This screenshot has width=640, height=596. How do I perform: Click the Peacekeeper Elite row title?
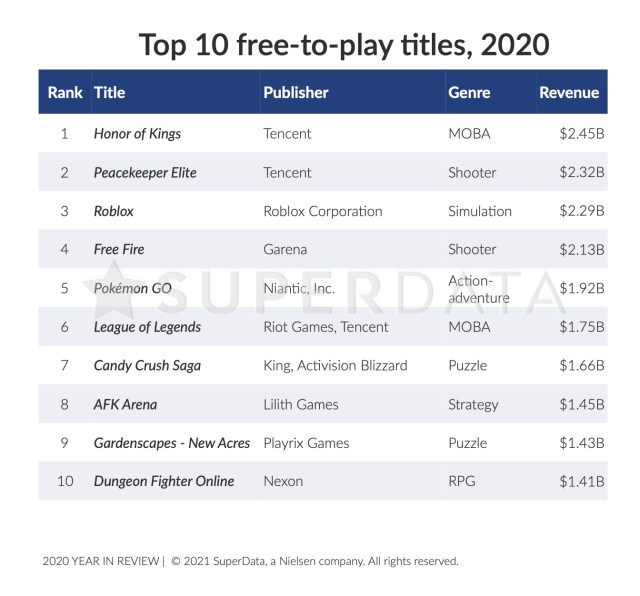click(x=145, y=173)
